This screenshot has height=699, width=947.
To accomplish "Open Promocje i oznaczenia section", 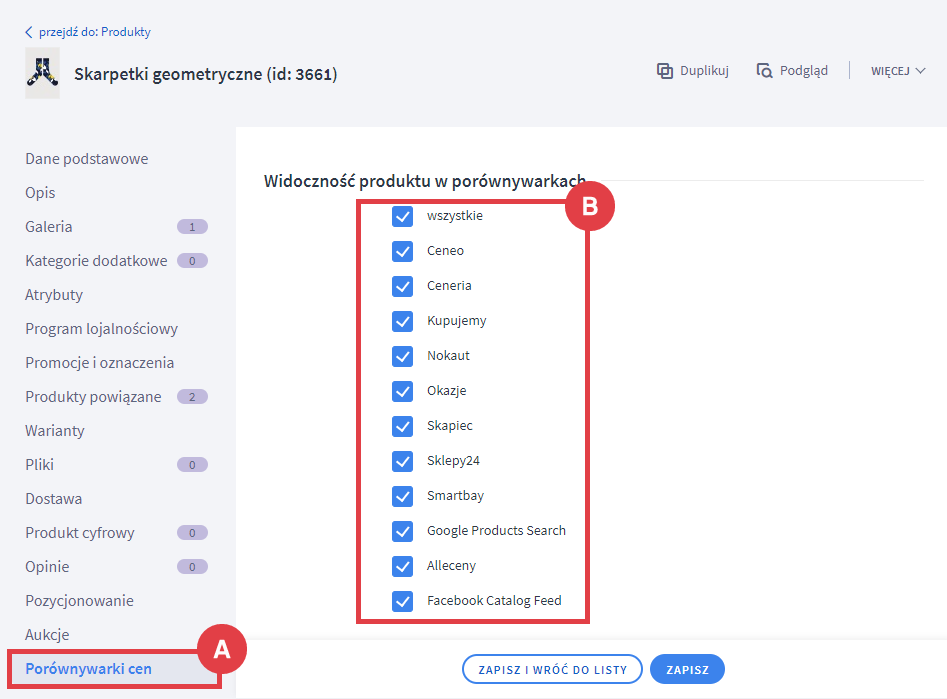I will (x=100, y=362).
